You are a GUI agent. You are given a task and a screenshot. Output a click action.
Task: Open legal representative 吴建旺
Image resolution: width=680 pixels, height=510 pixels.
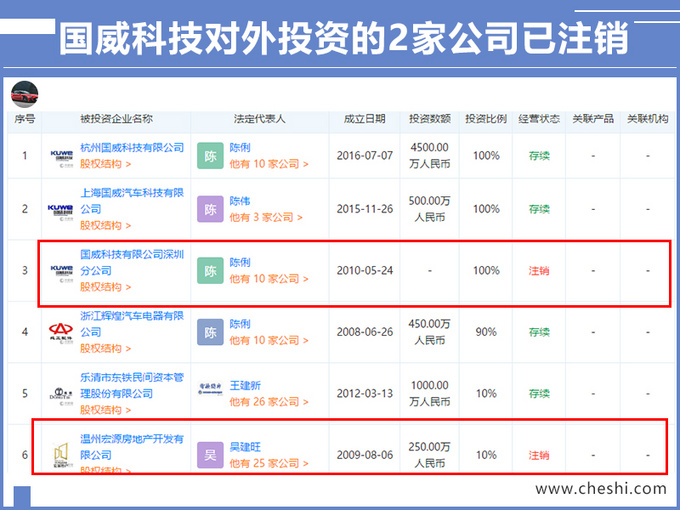tap(245, 447)
